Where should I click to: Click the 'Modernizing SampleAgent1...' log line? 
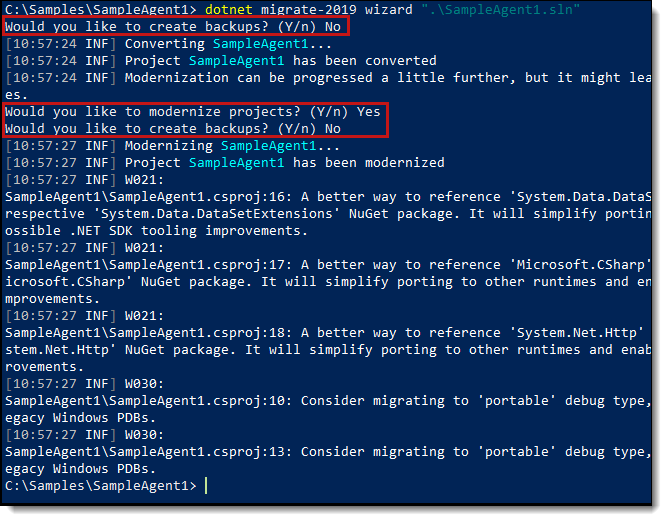point(172,145)
